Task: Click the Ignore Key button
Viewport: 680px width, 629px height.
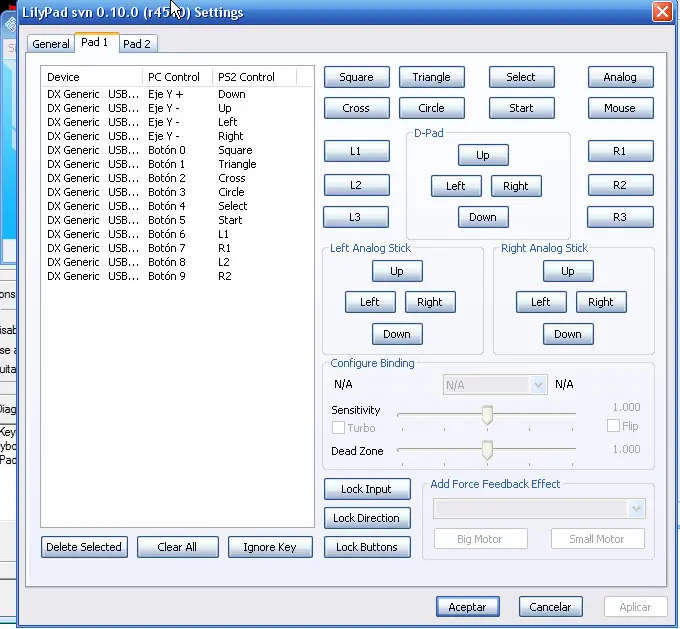Action: (x=270, y=547)
